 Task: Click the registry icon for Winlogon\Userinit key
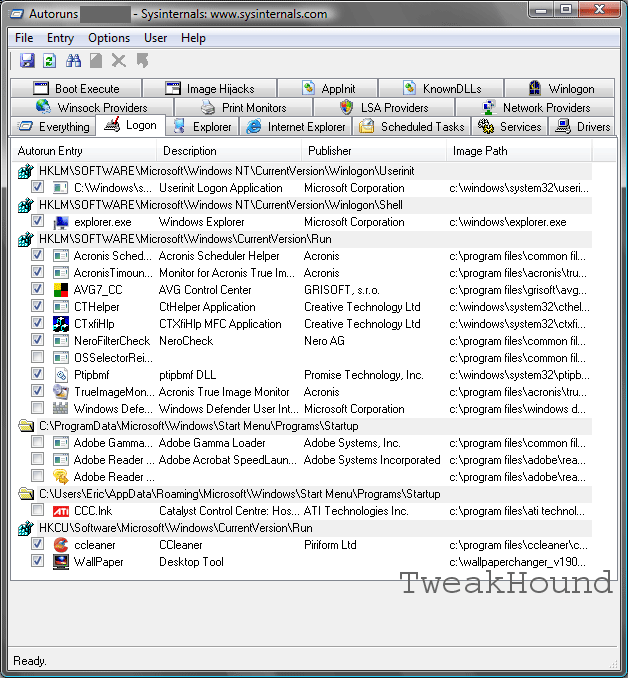[x=26, y=171]
